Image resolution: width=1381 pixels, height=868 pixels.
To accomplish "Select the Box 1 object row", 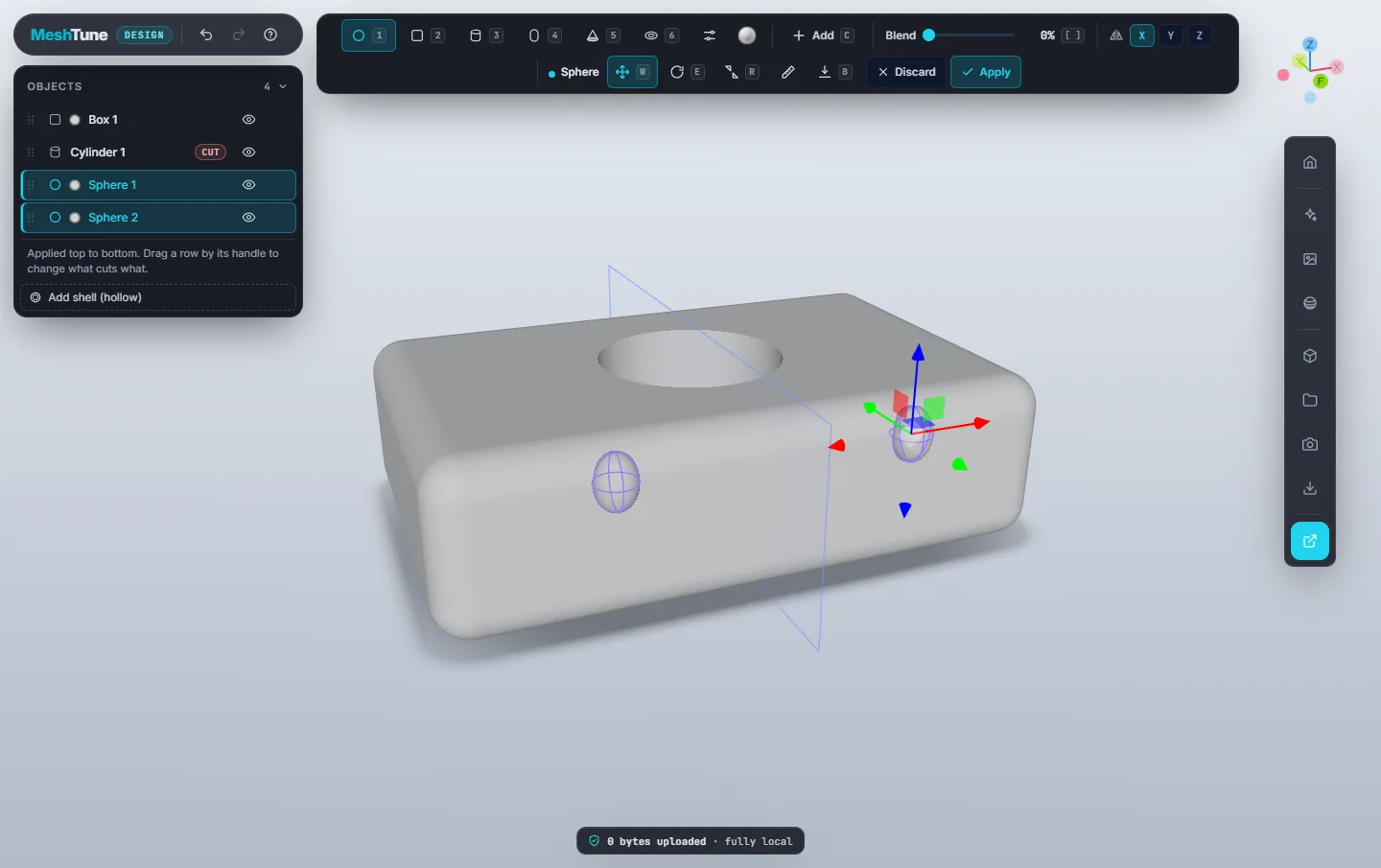I will [158, 120].
